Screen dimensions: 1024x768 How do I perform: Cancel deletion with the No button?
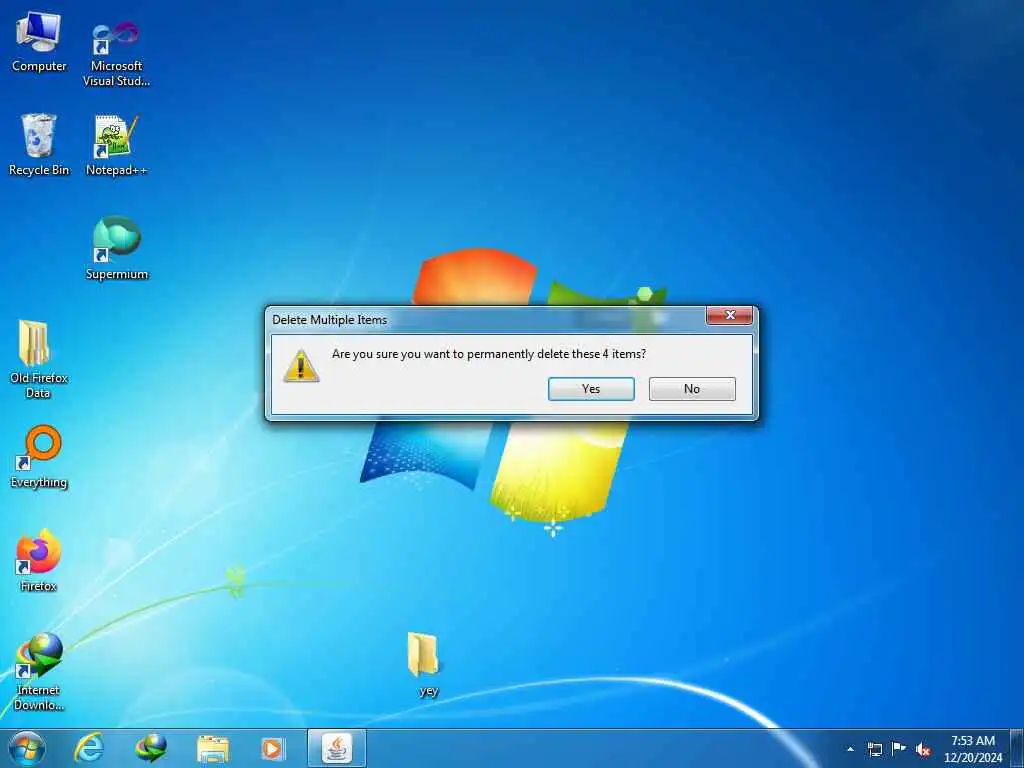(x=692, y=389)
